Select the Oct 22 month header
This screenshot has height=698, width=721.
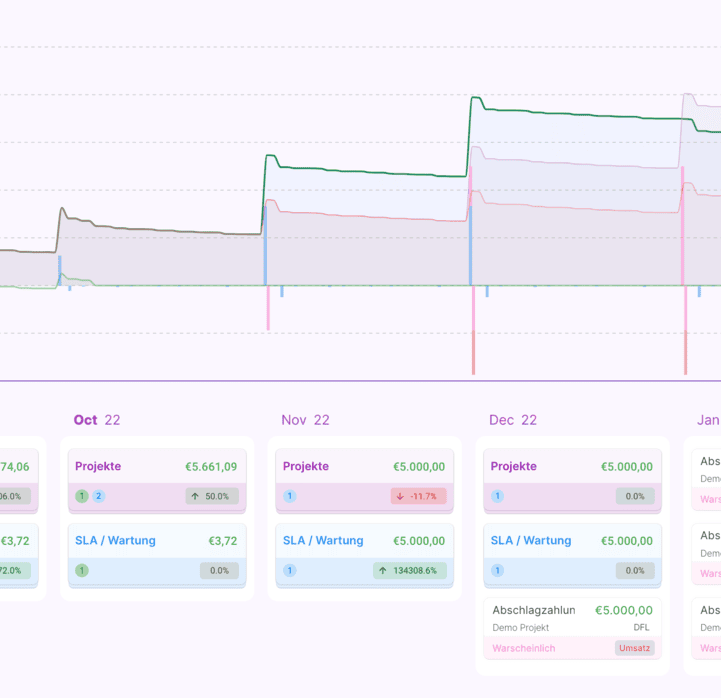click(x=96, y=420)
